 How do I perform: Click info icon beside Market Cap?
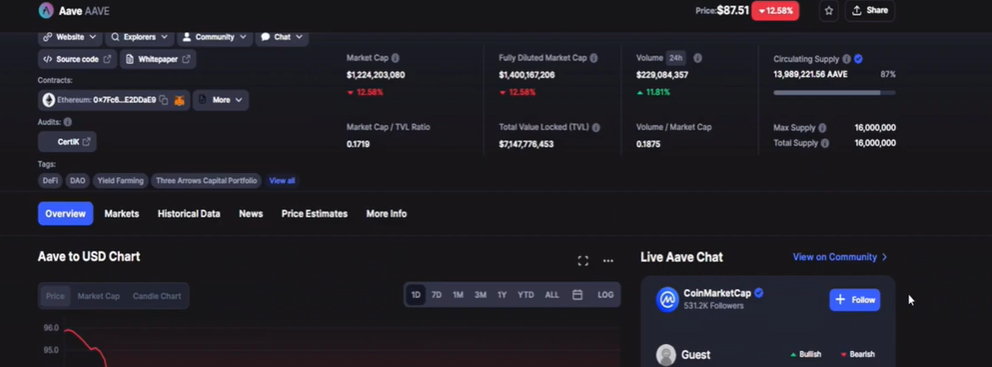click(395, 58)
